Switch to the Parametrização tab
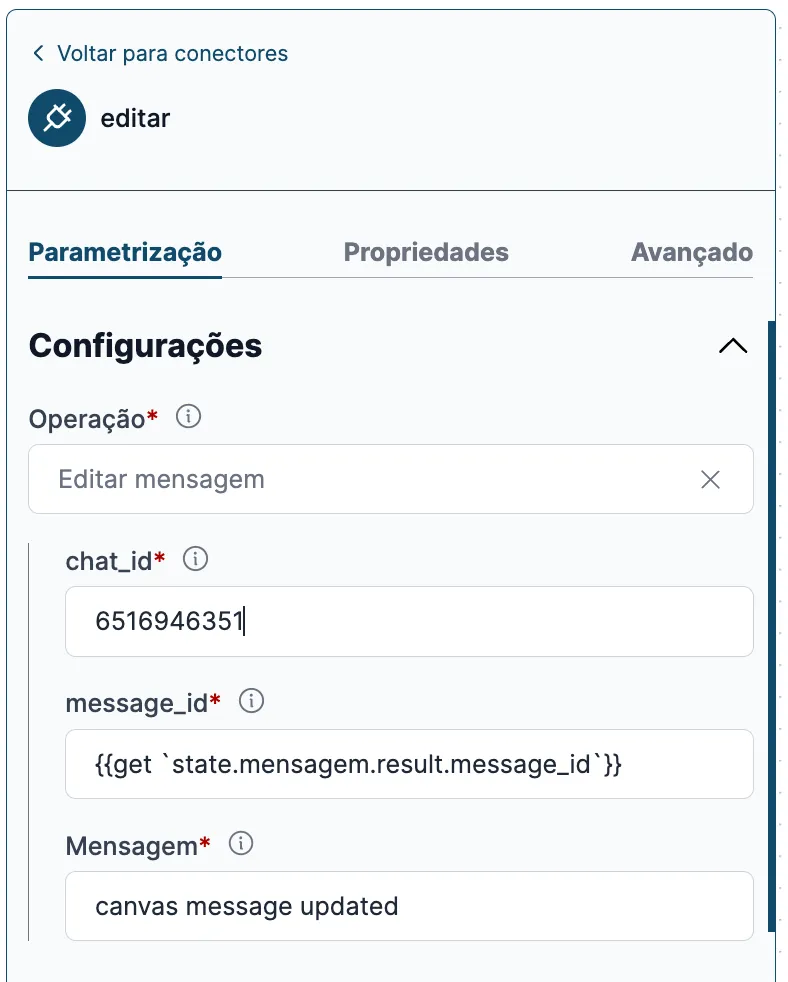The height and width of the screenshot is (982, 788). [x=125, y=252]
